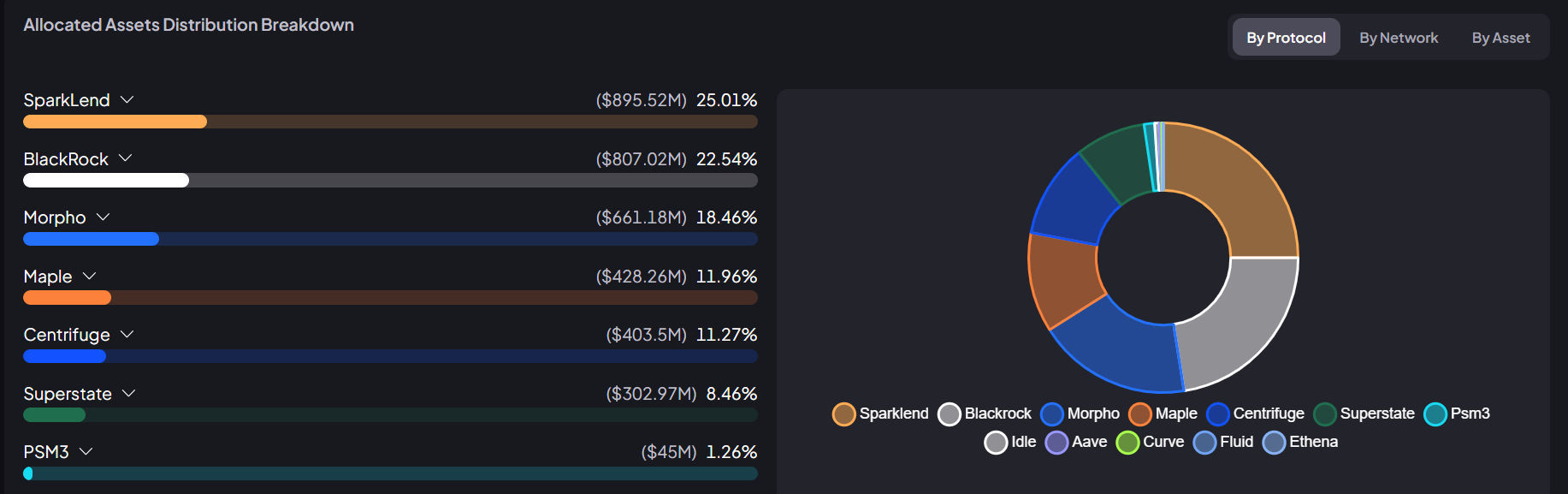Toggle the Fluid legend circle
The width and height of the screenshot is (1568, 494).
1204,443
